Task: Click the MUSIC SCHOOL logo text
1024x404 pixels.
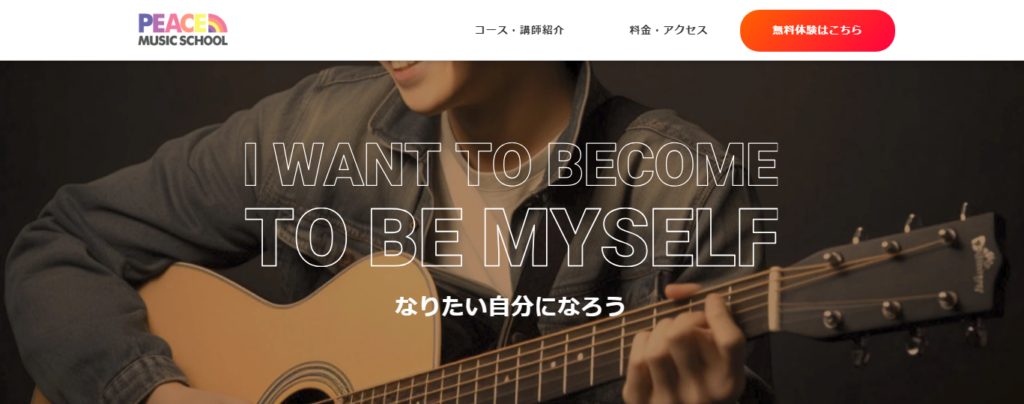Action: point(183,40)
